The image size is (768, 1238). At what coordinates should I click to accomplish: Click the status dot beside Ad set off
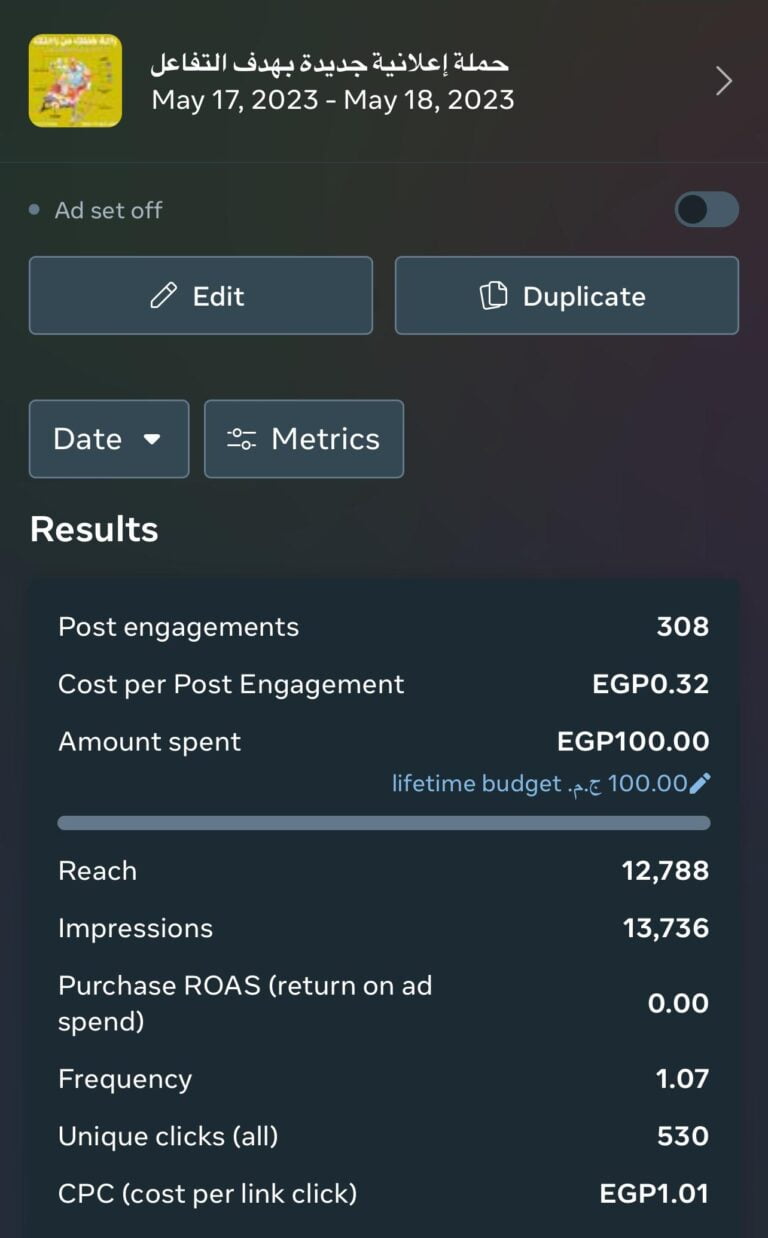(35, 210)
